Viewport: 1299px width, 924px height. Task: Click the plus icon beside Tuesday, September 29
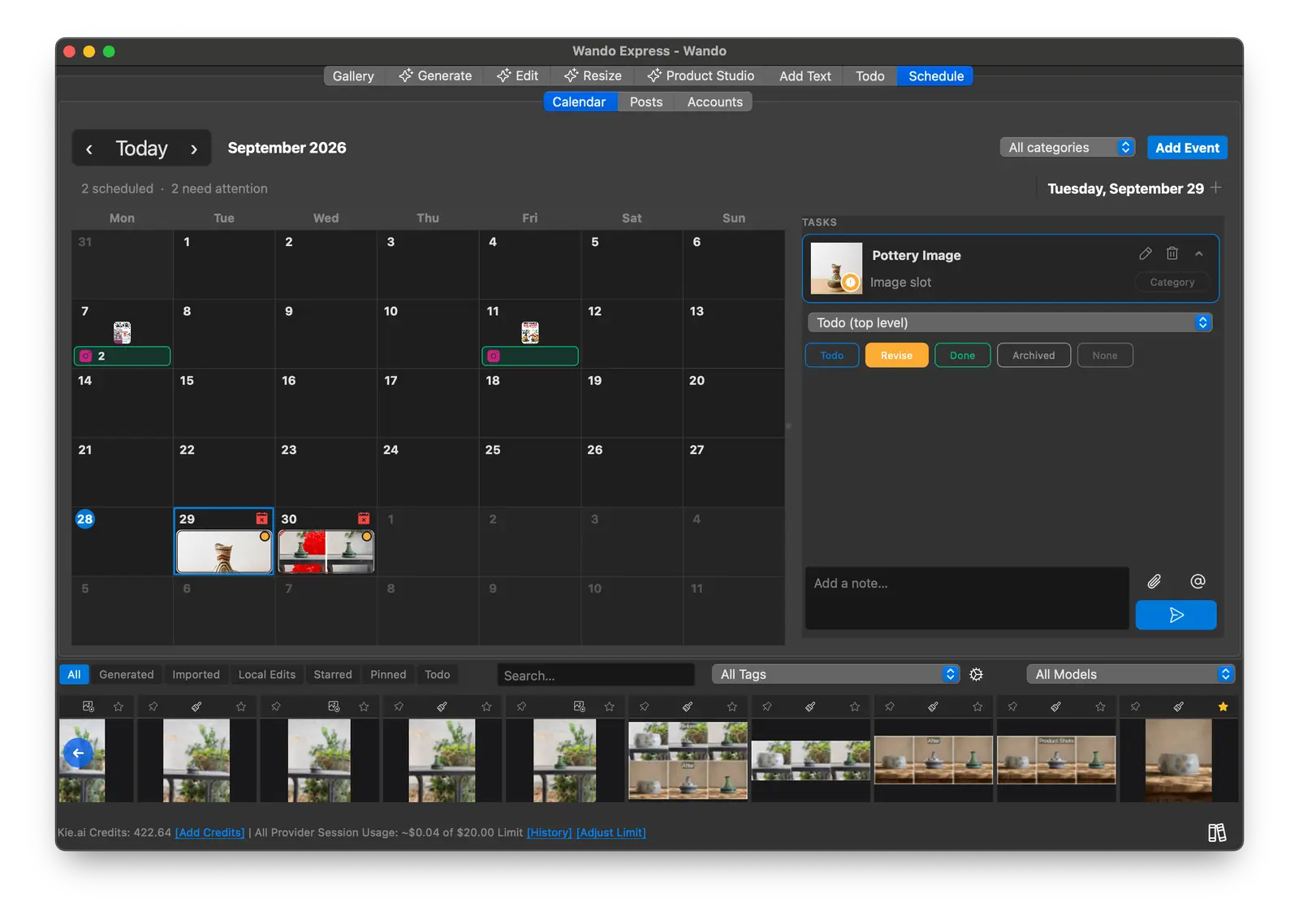pyautogui.click(x=1215, y=188)
